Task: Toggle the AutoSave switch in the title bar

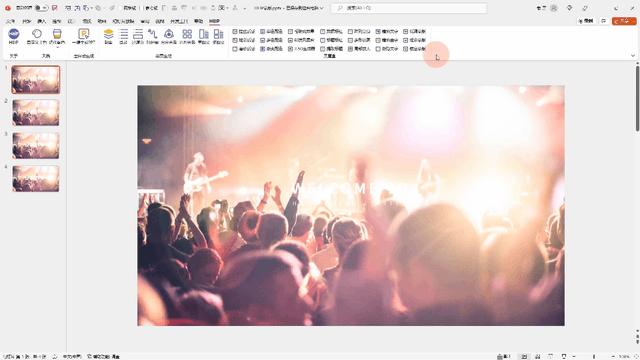Action: coord(41,8)
